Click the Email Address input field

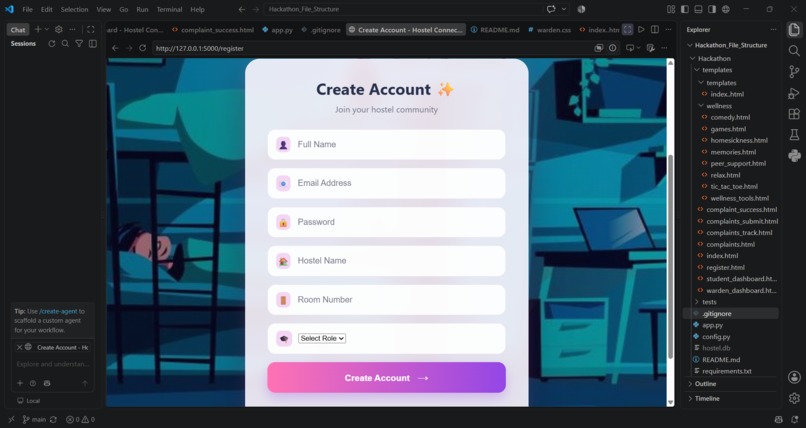pyautogui.click(x=387, y=183)
